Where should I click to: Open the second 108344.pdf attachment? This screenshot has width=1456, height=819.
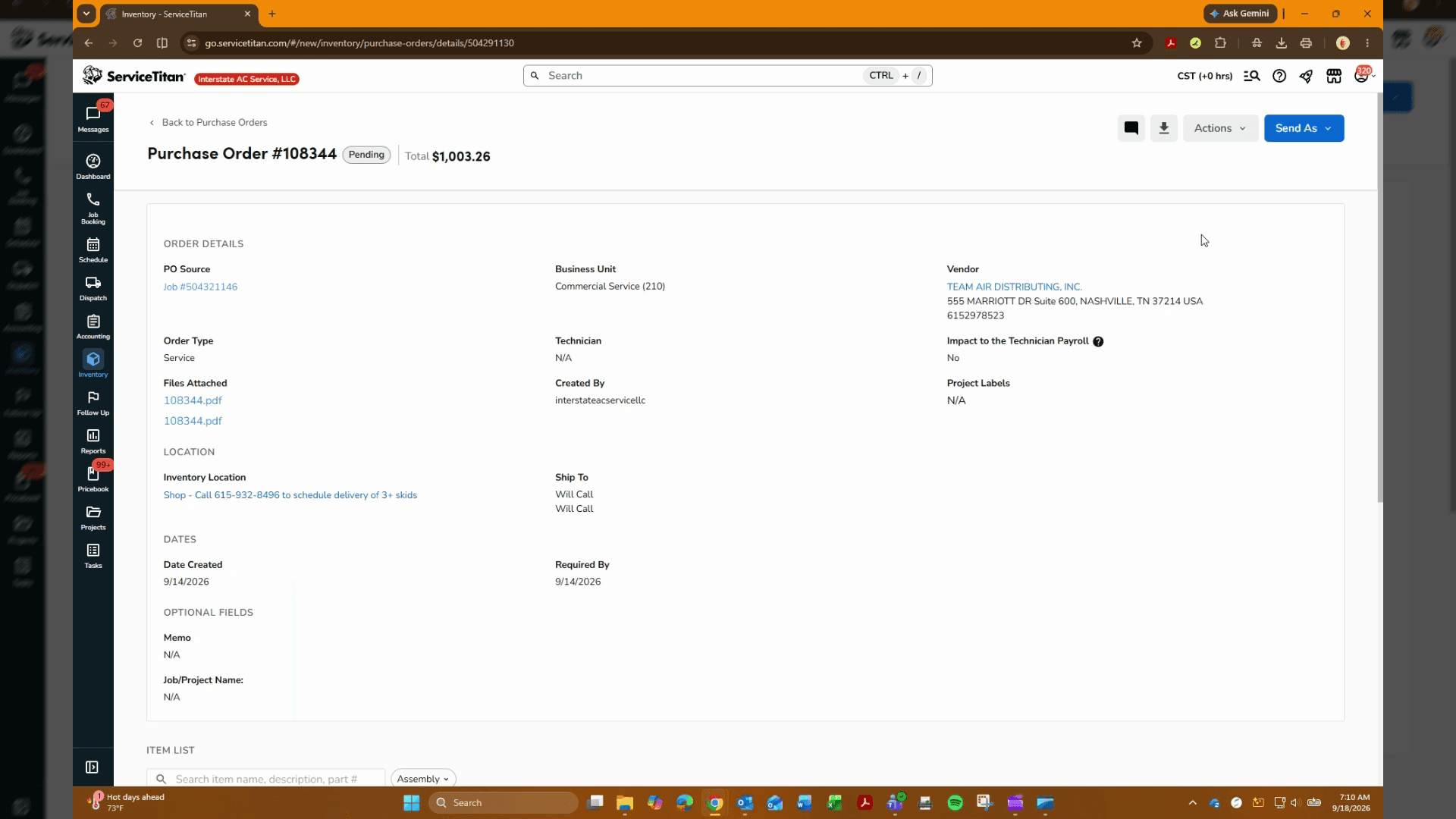click(x=193, y=421)
